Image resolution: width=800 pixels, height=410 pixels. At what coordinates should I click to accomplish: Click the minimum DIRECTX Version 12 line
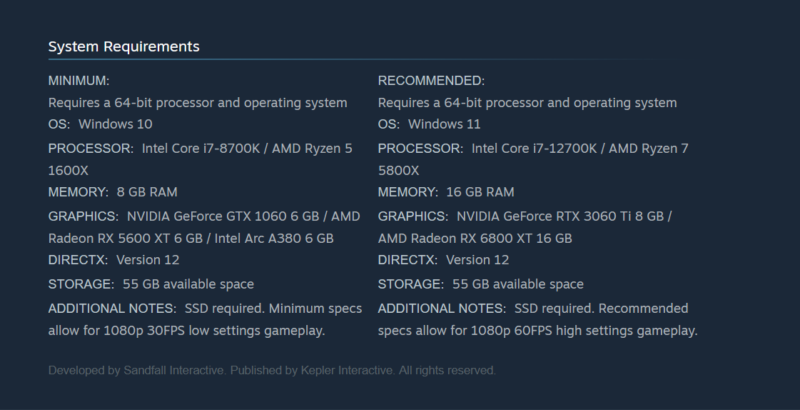(114, 260)
